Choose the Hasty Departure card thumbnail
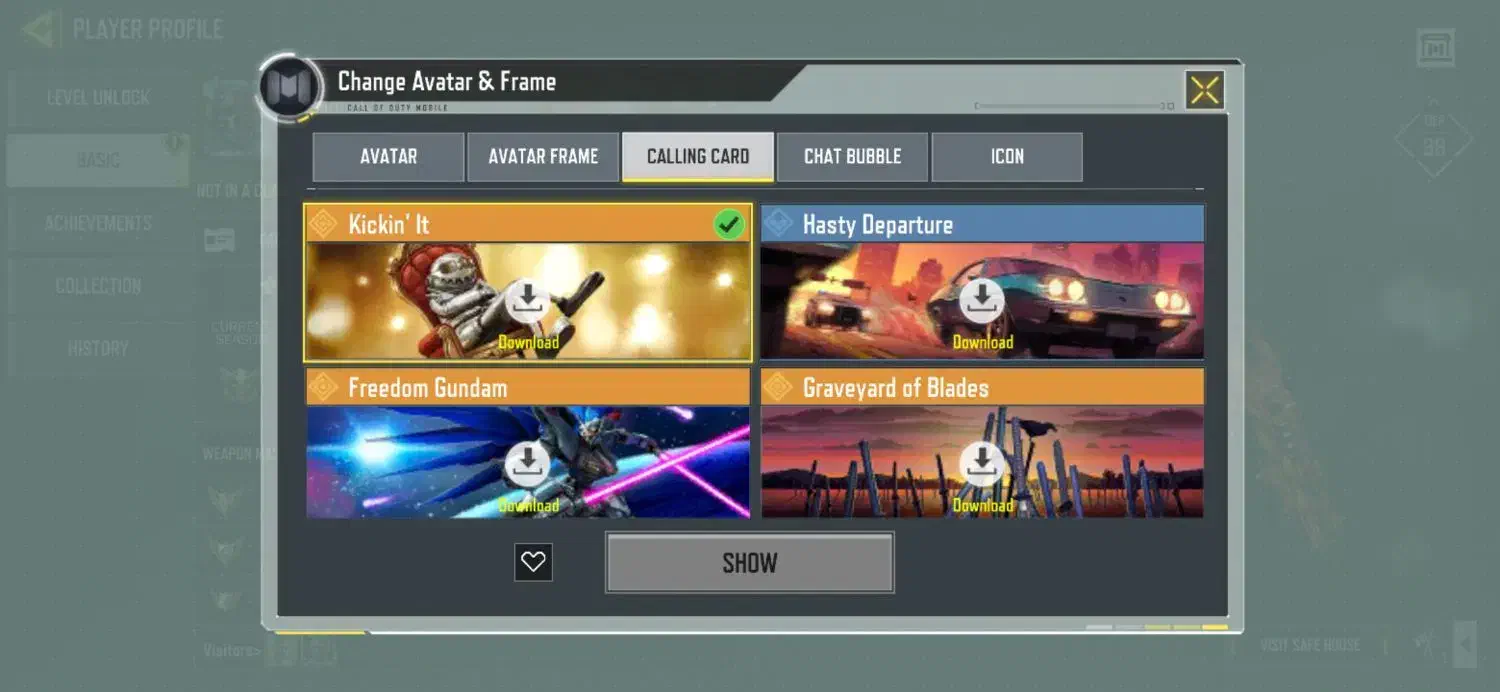Screen dimensions: 1500x692 click(982, 300)
